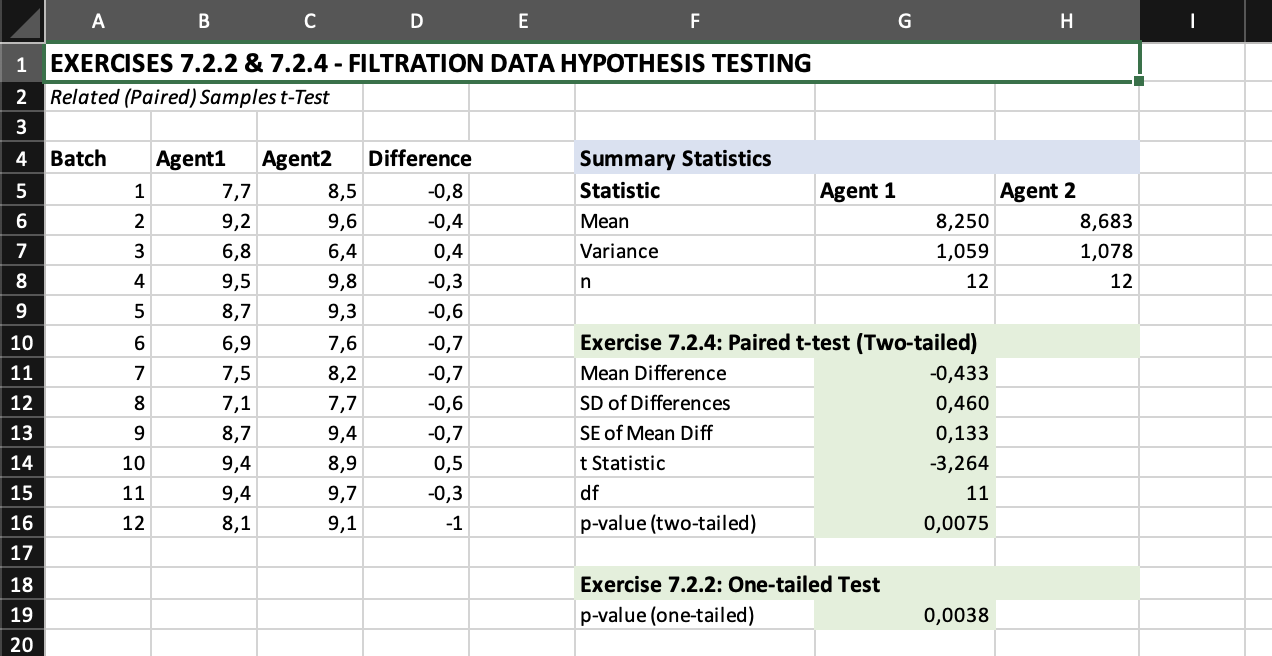Select the Mean value 8,250 for Agent 1
1272x656 pixels.
click(x=904, y=221)
